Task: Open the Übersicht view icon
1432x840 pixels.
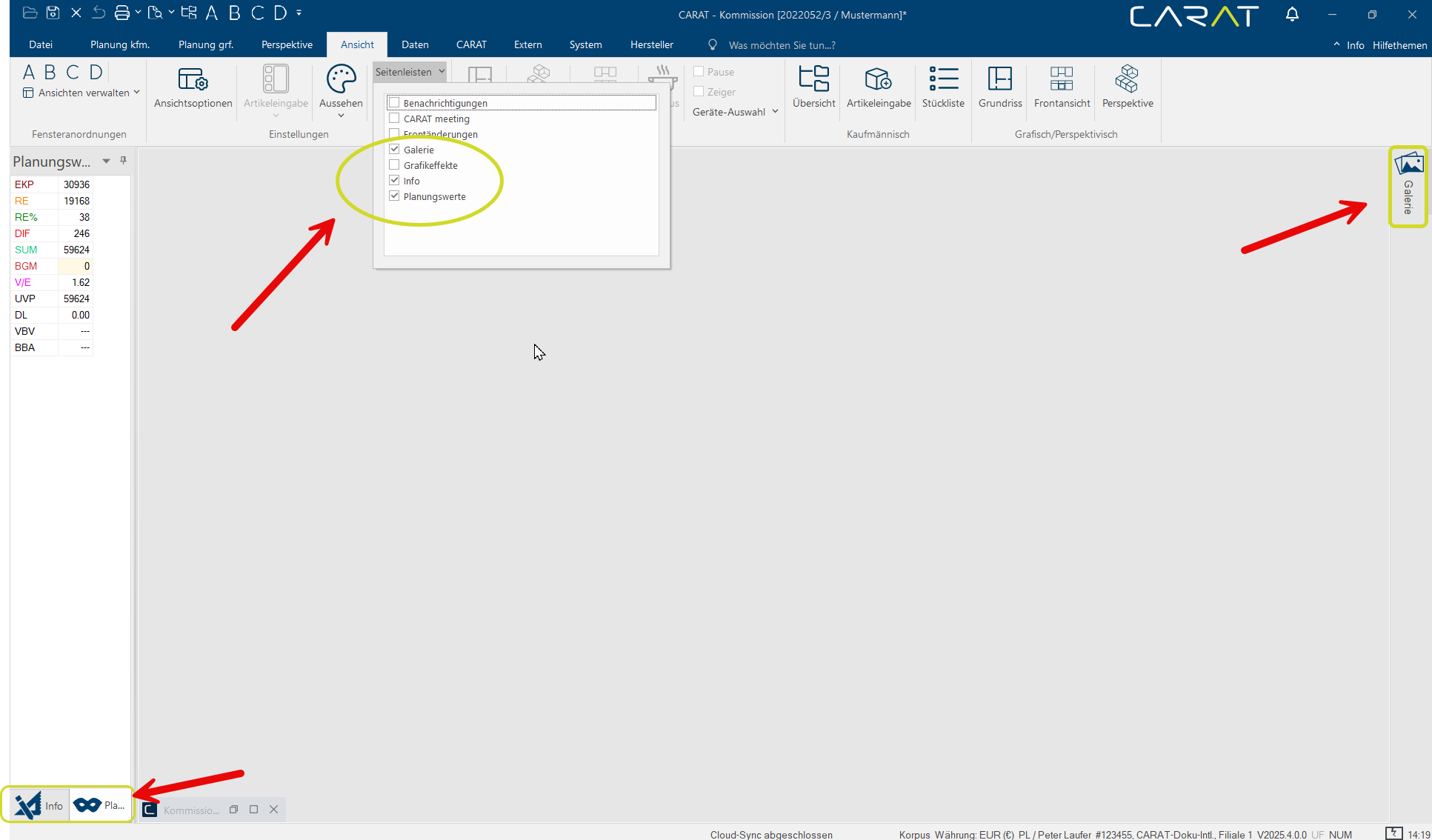Action: click(x=813, y=79)
